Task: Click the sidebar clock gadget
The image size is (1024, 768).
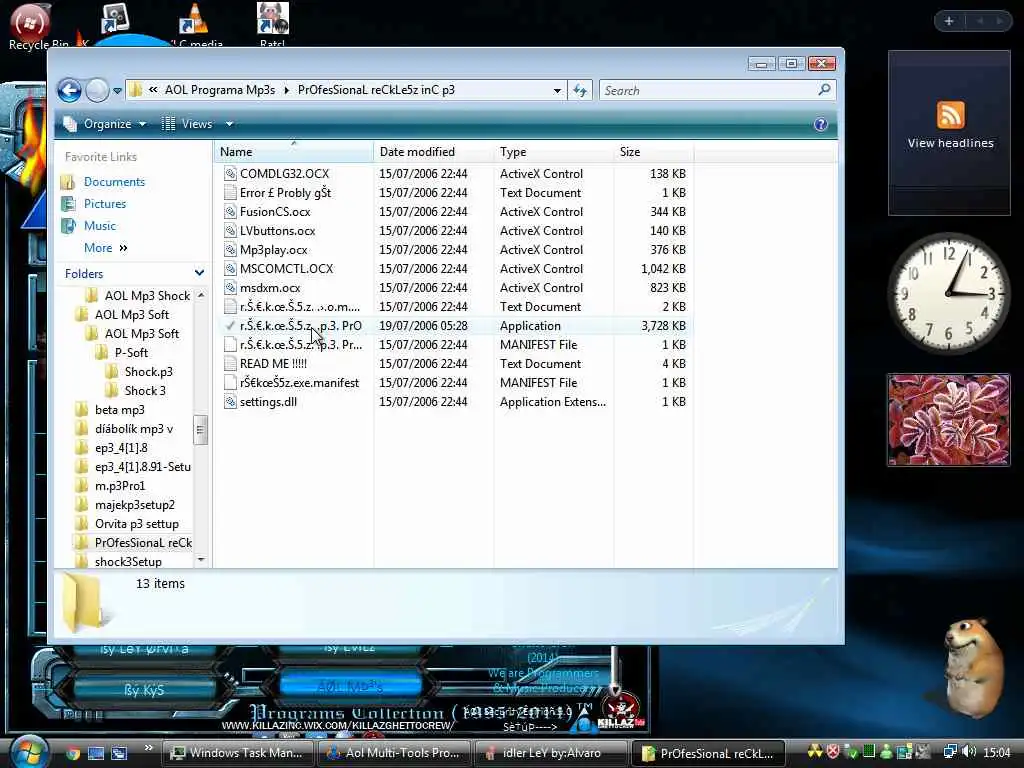Action: click(x=949, y=293)
